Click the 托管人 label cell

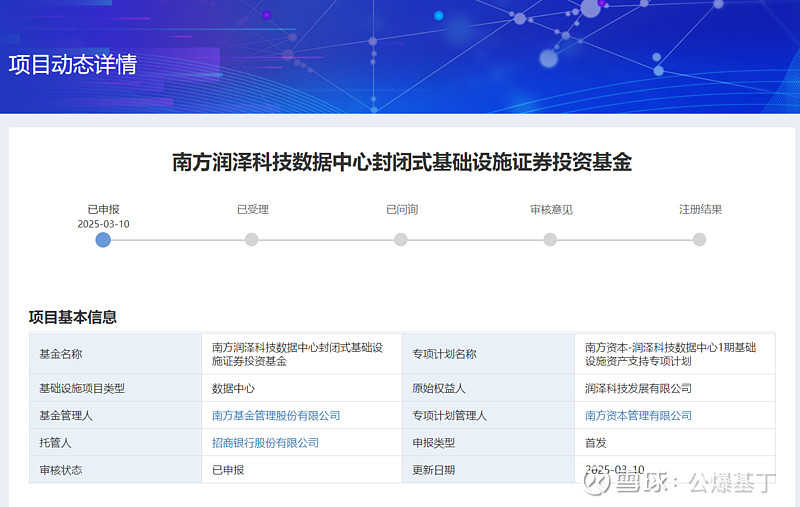[x=115, y=443]
